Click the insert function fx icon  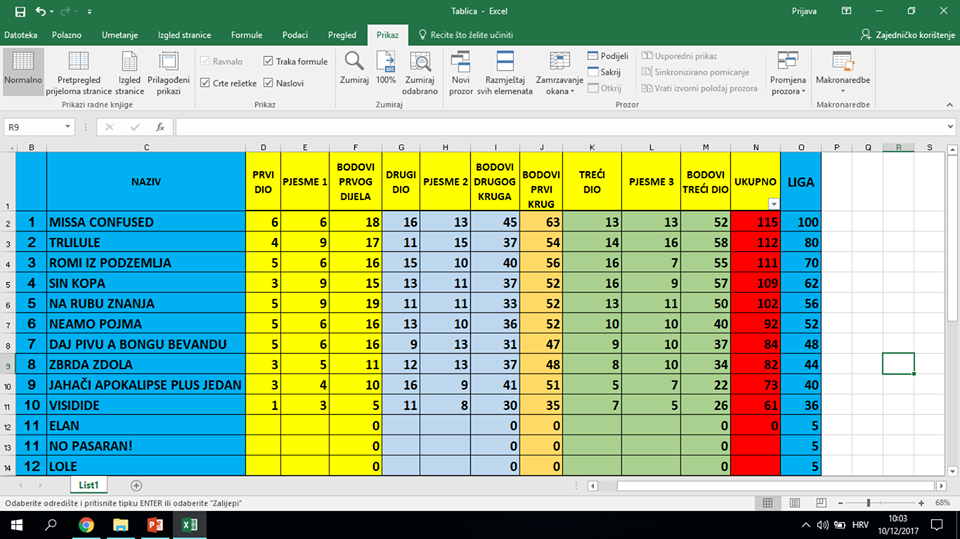159,127
